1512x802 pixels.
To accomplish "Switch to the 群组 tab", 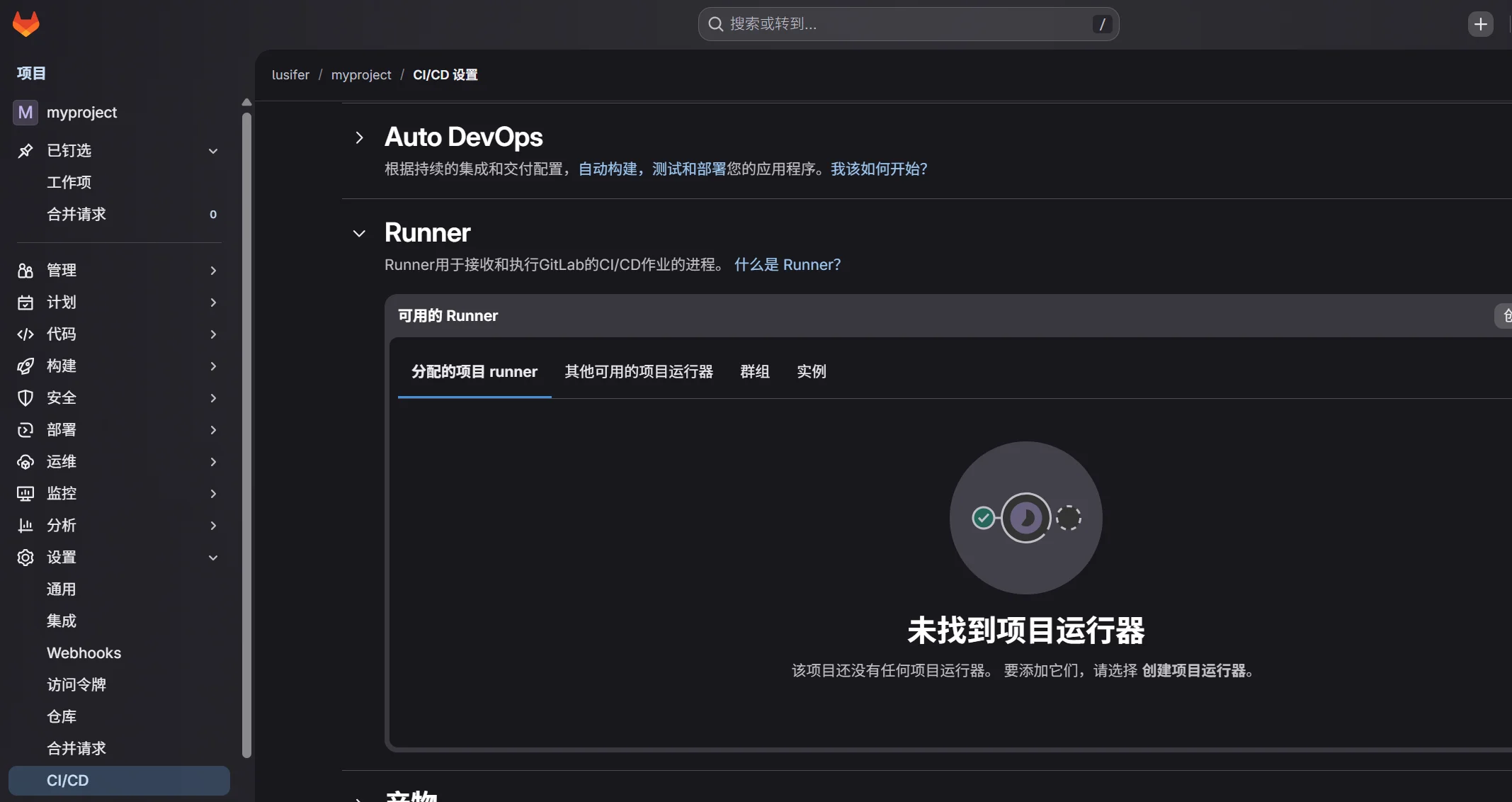I will [755, 372].
